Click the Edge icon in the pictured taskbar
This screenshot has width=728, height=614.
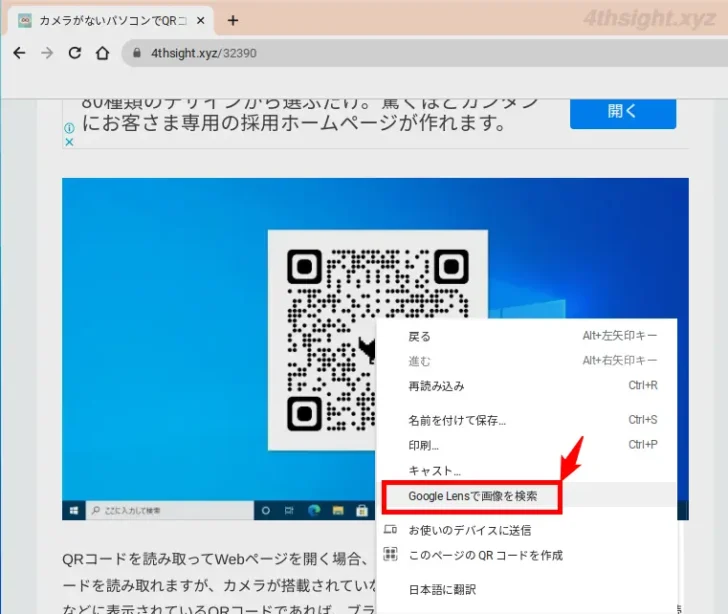click(x=314, y=510)
